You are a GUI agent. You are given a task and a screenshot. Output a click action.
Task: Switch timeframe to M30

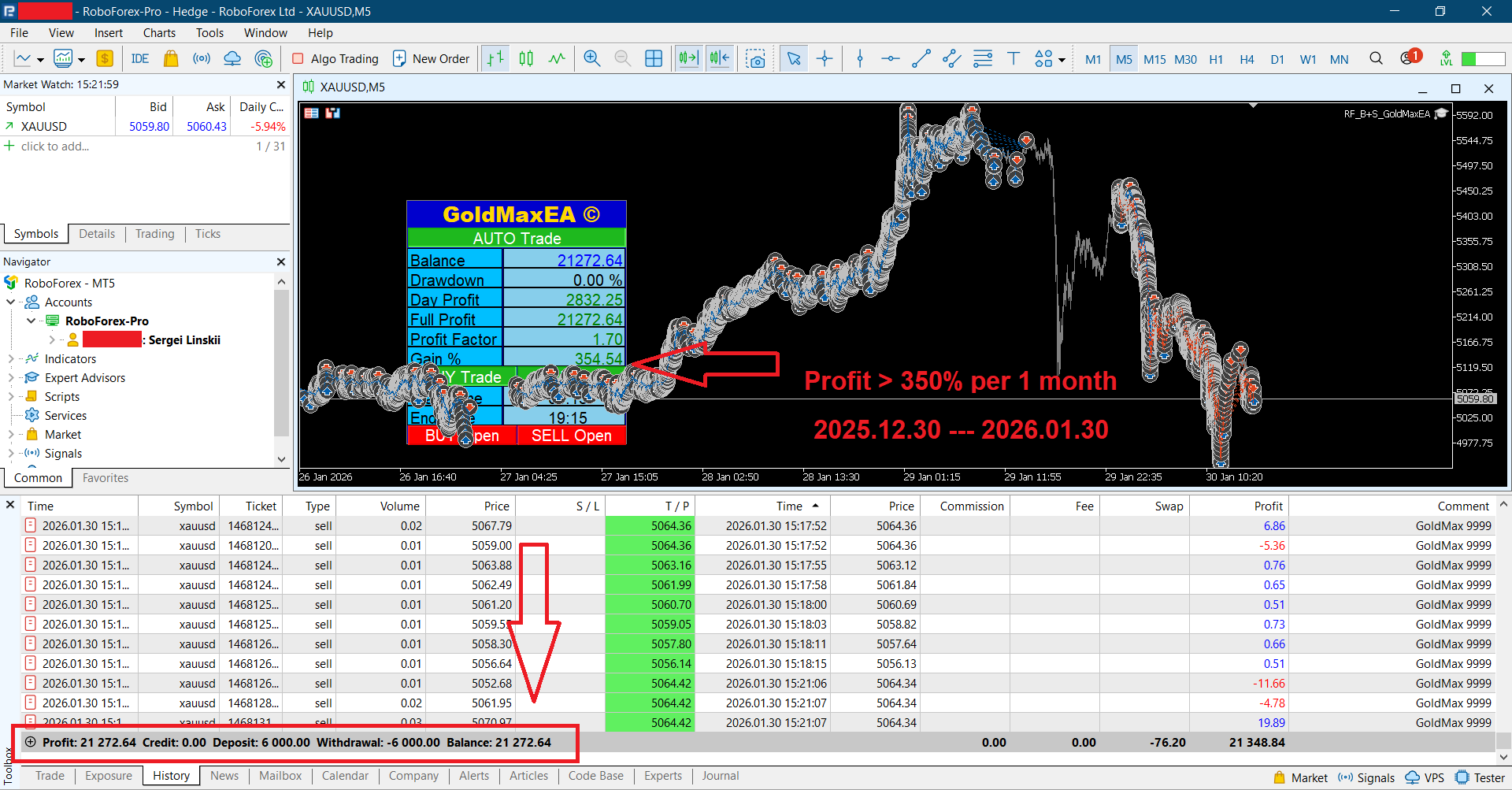(1185, 59)
